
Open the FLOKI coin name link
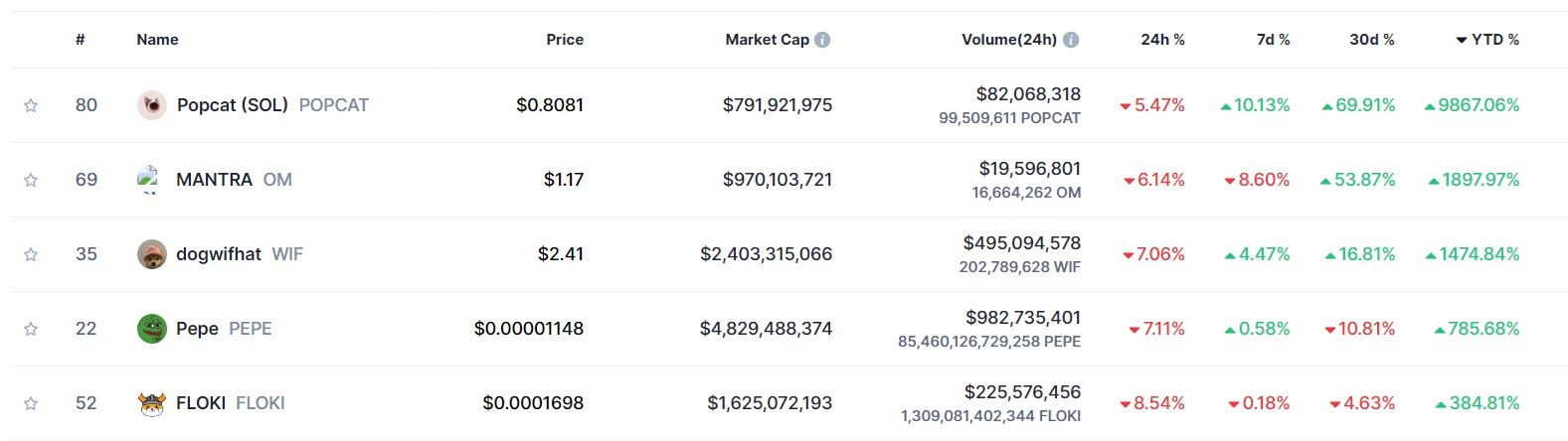201,403
